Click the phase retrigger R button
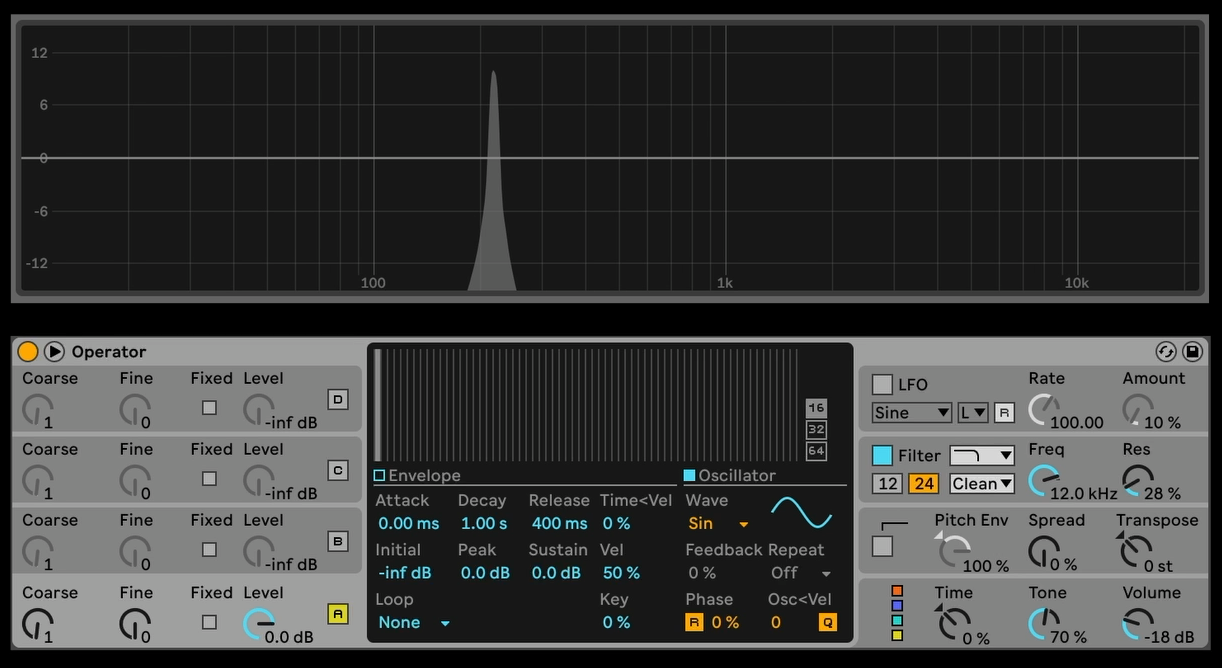1222x668 pixels. 694,623
